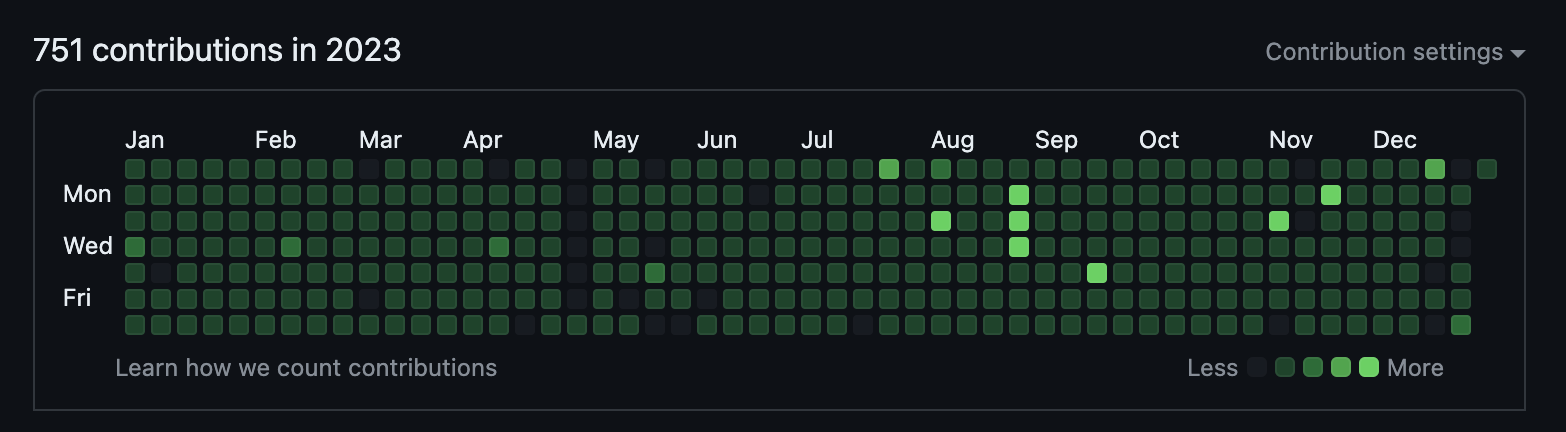Select the January 1 cell, first in Sunday row
The height and width of the screenshot is (432, 1566).
coord(135,169)
